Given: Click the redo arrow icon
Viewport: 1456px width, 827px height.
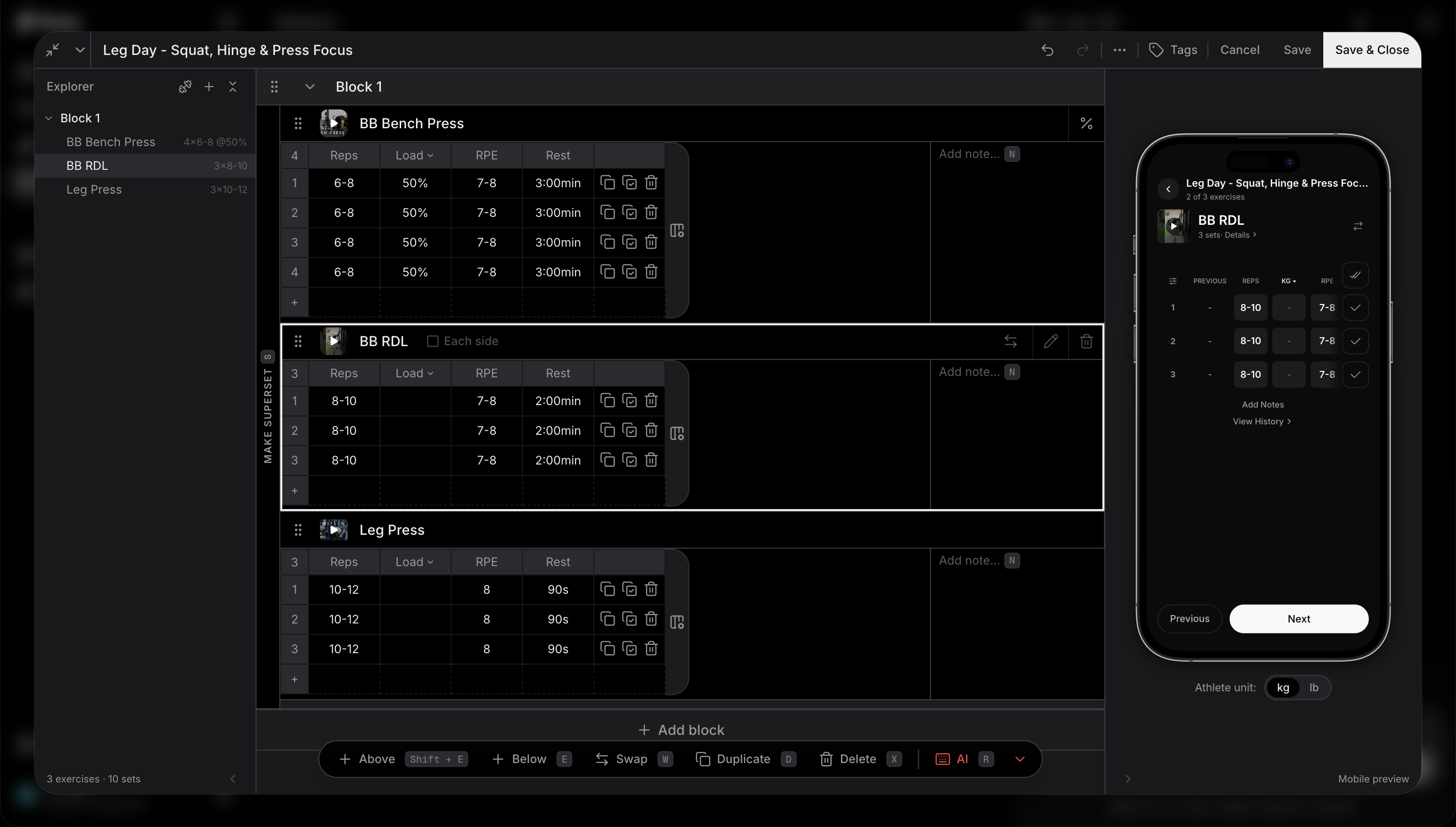Looking at the screenshot, I should [1083, 50].
